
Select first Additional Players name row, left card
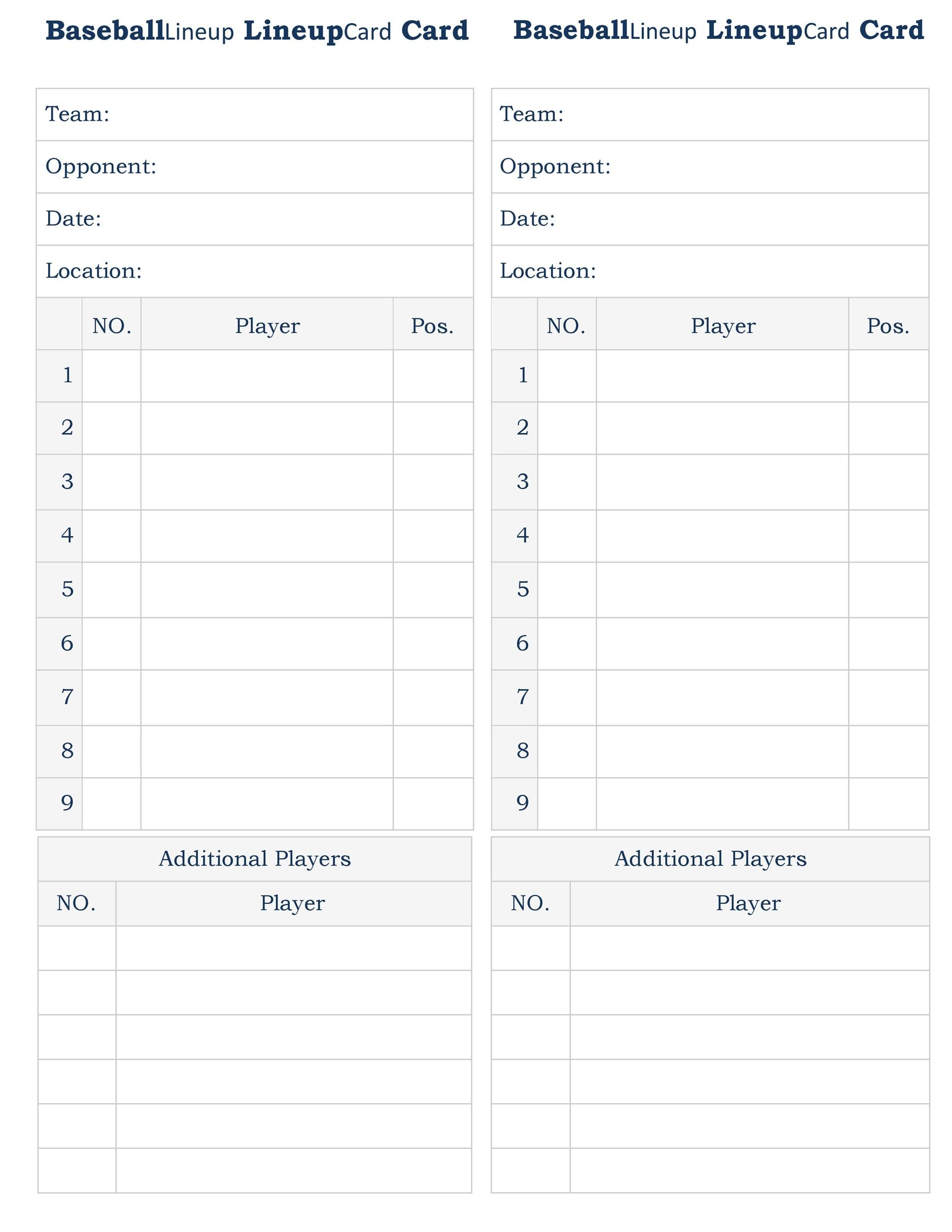[x=293, y=948]
